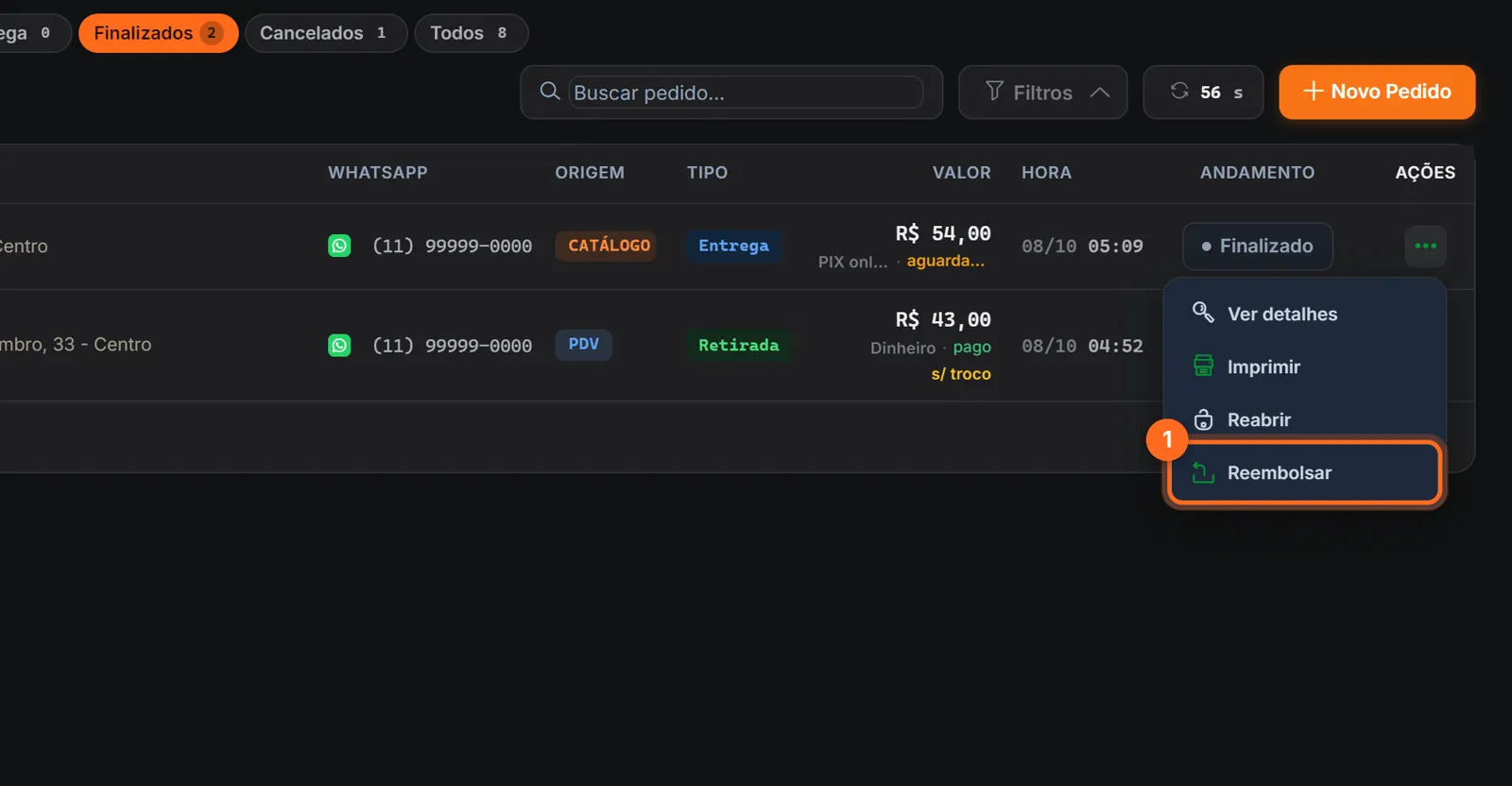
Task: Click the aguarda... payment status text
Action: click(946, 261)
